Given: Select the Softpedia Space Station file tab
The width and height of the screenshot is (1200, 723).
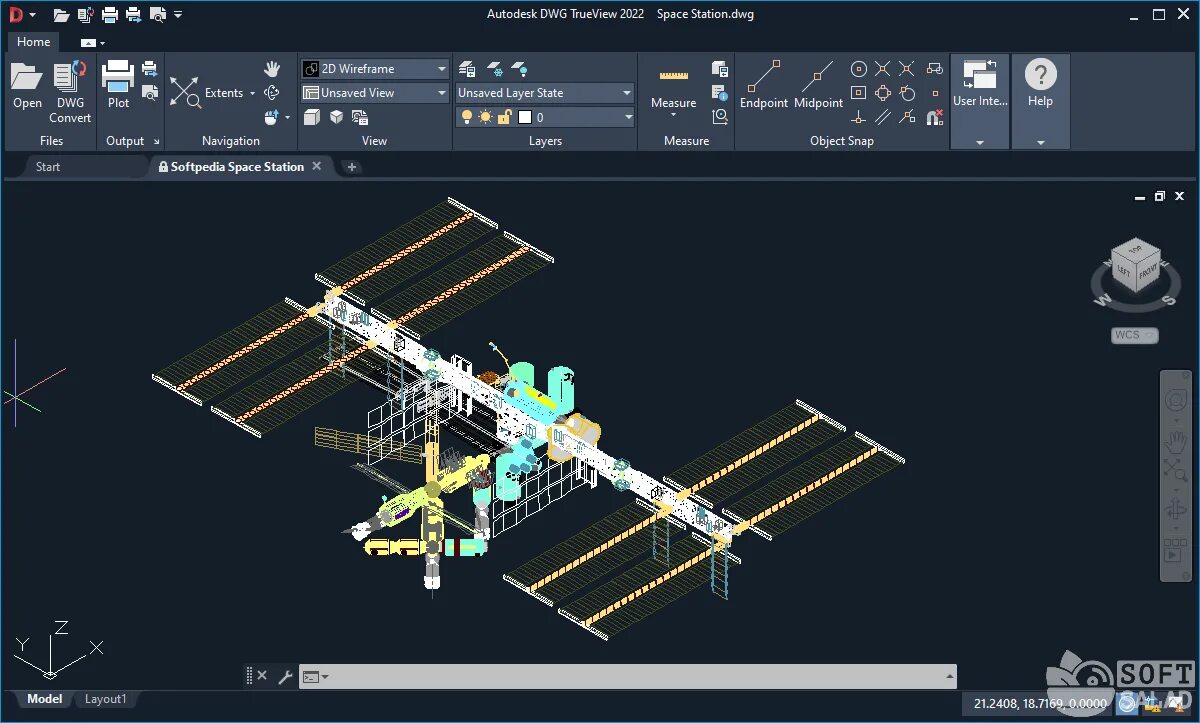Looking at the screenshot, I should click(236, 167).
